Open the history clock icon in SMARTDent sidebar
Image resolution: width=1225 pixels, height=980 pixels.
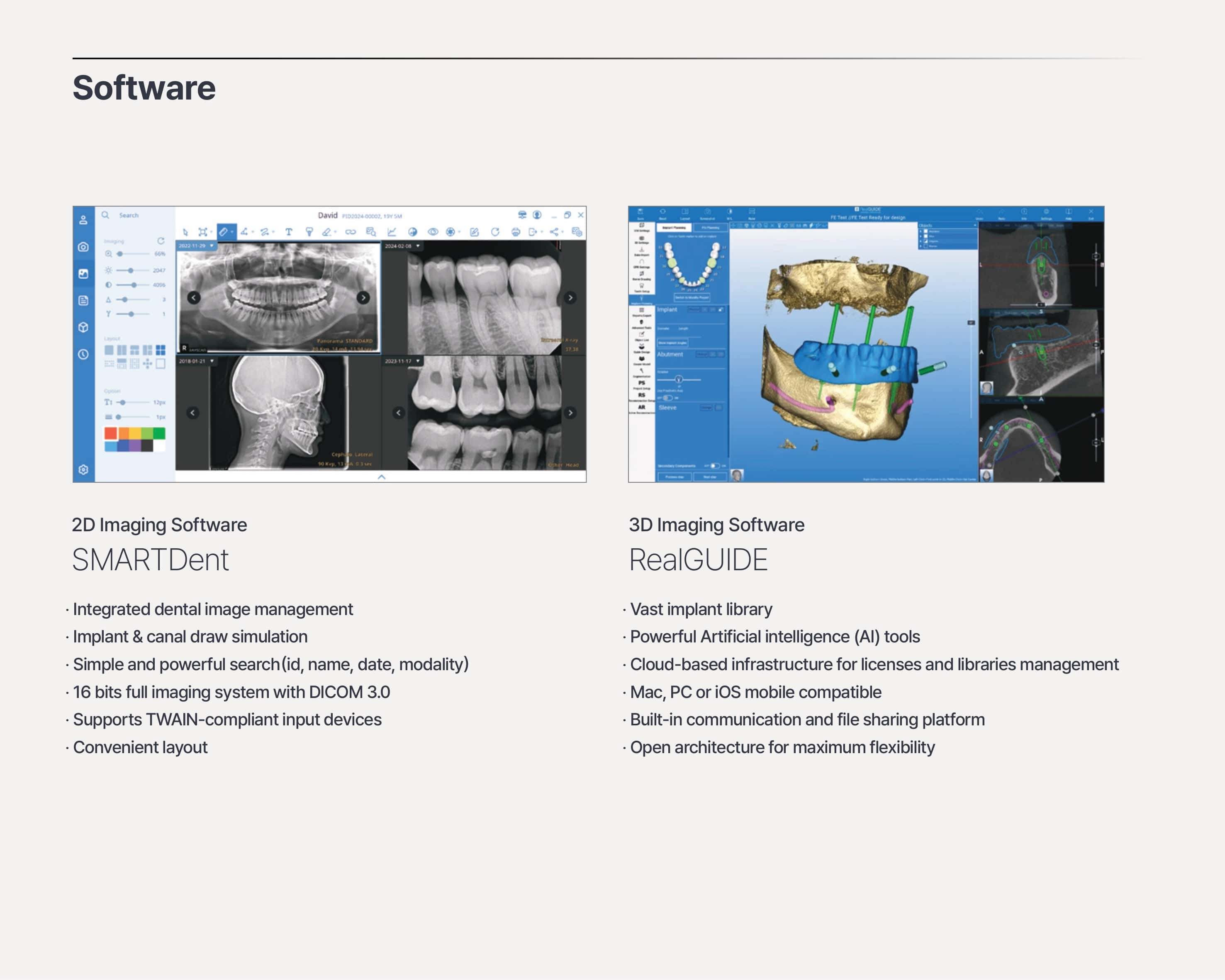tap(83, 355)
